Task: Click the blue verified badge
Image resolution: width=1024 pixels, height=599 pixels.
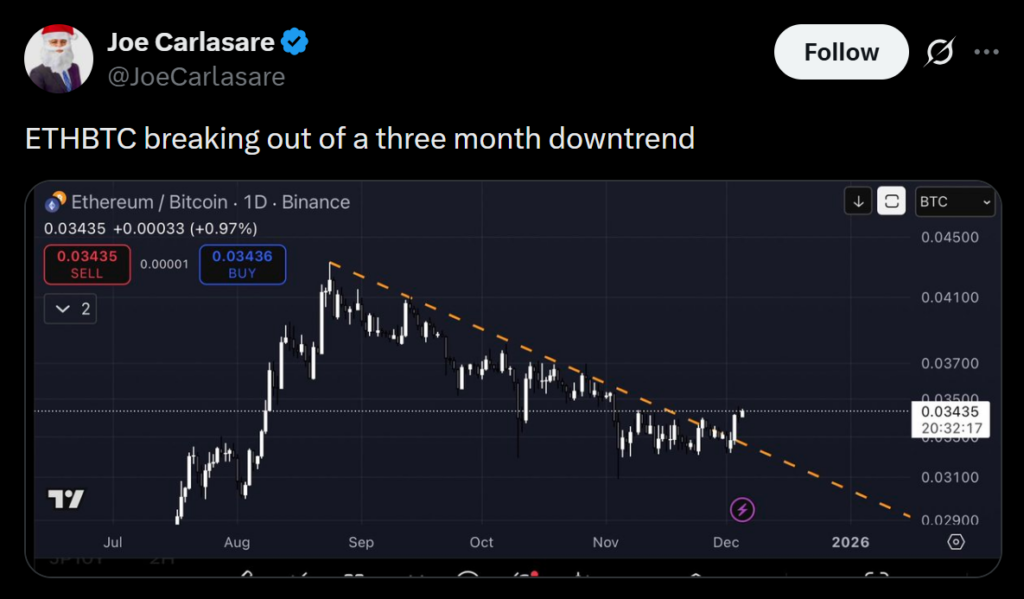Action: [x=294, y=42]
